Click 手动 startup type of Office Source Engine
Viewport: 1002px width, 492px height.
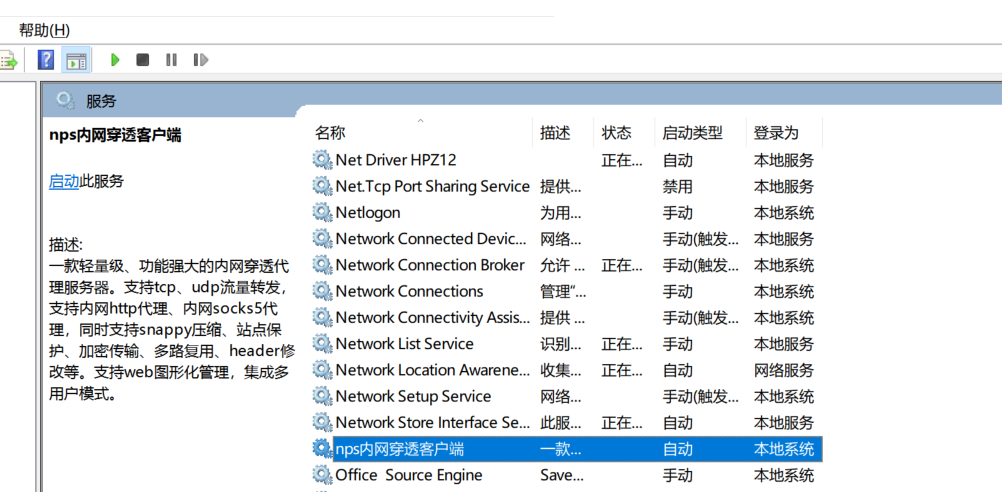coord(677,475)
